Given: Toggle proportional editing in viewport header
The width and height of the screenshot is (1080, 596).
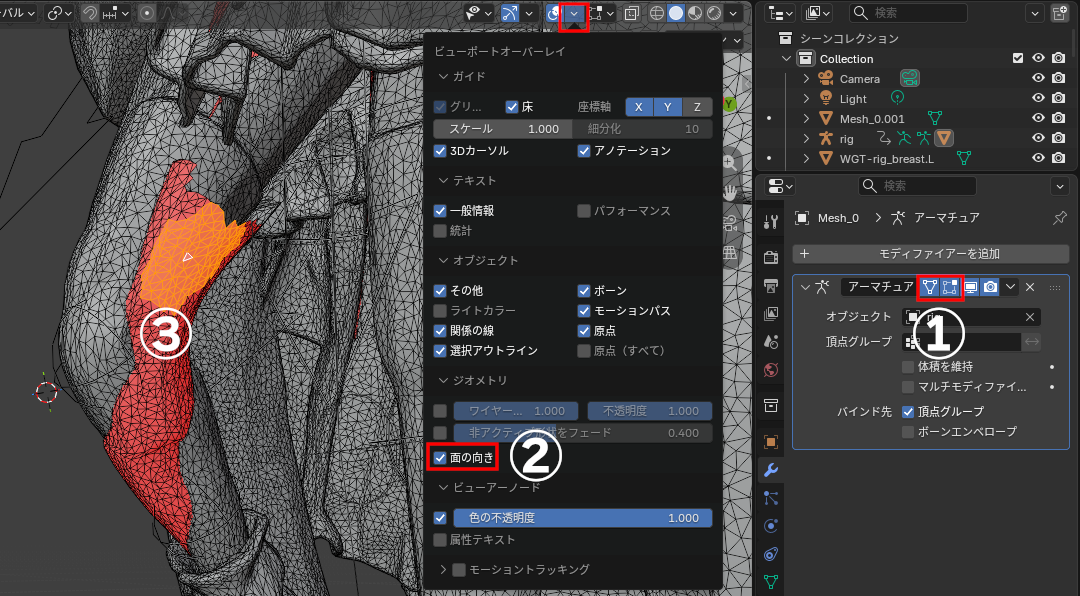Looking at the screenshot, I should tap(146, 13).
